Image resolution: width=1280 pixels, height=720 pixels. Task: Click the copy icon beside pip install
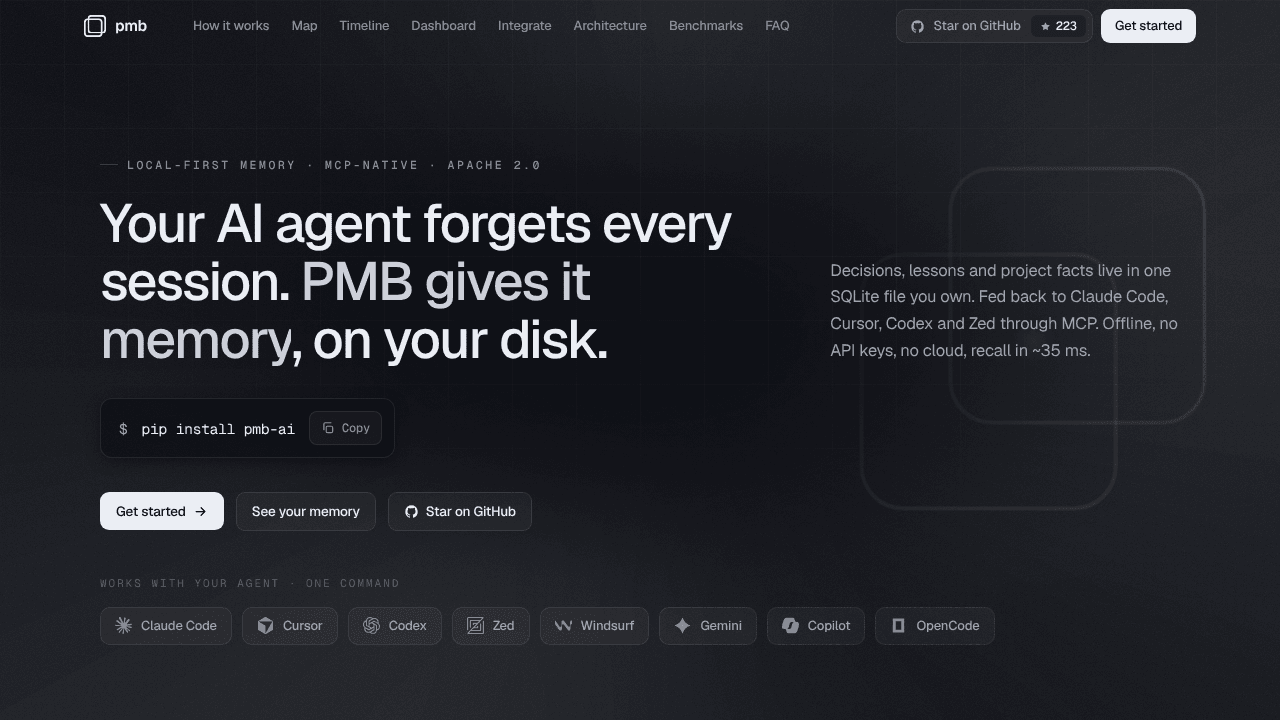click(x=328, y=428)
